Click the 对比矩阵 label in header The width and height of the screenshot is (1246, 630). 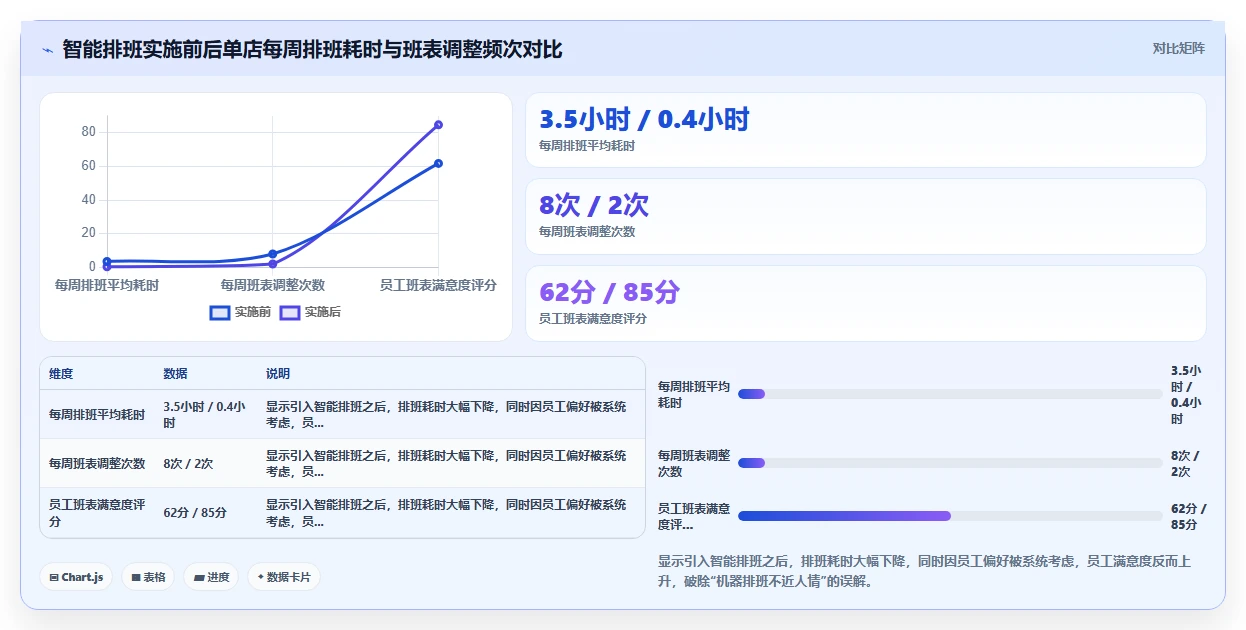[x=1179, y=48]
